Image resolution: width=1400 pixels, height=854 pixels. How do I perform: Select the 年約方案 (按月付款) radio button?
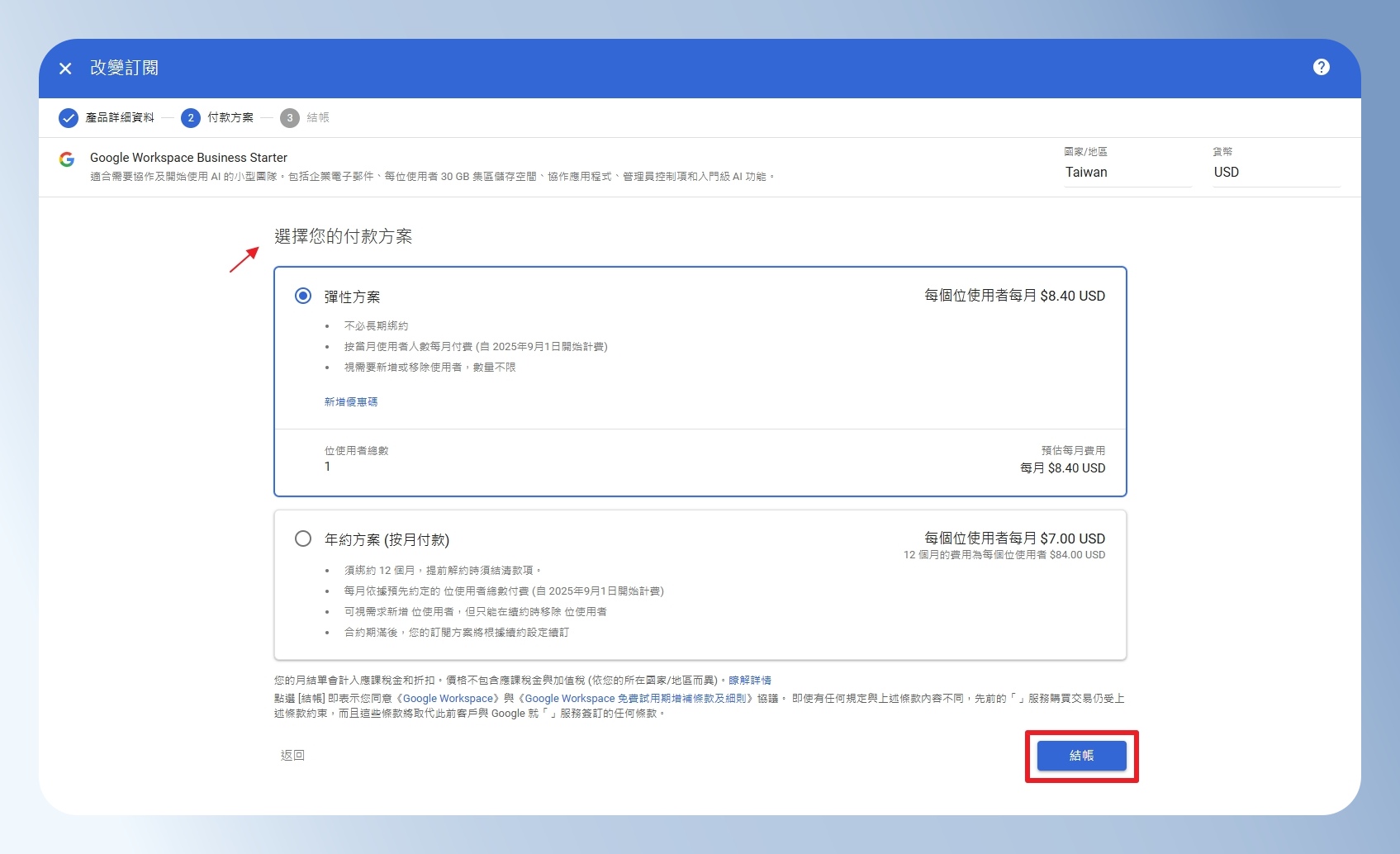[x=303, y=538]
